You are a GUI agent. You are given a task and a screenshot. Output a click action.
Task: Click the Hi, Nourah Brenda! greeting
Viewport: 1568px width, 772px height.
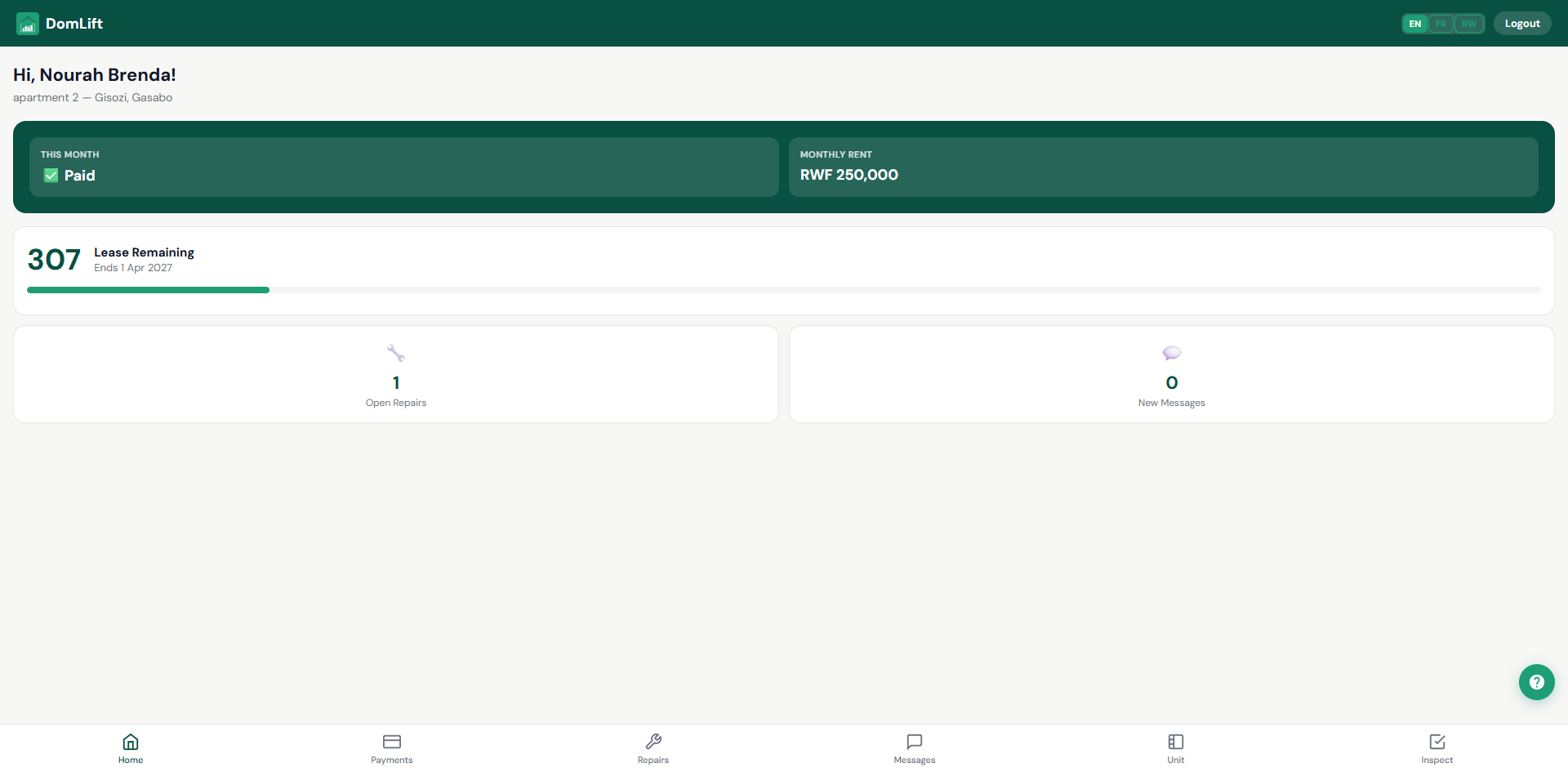tap(95, 74)
